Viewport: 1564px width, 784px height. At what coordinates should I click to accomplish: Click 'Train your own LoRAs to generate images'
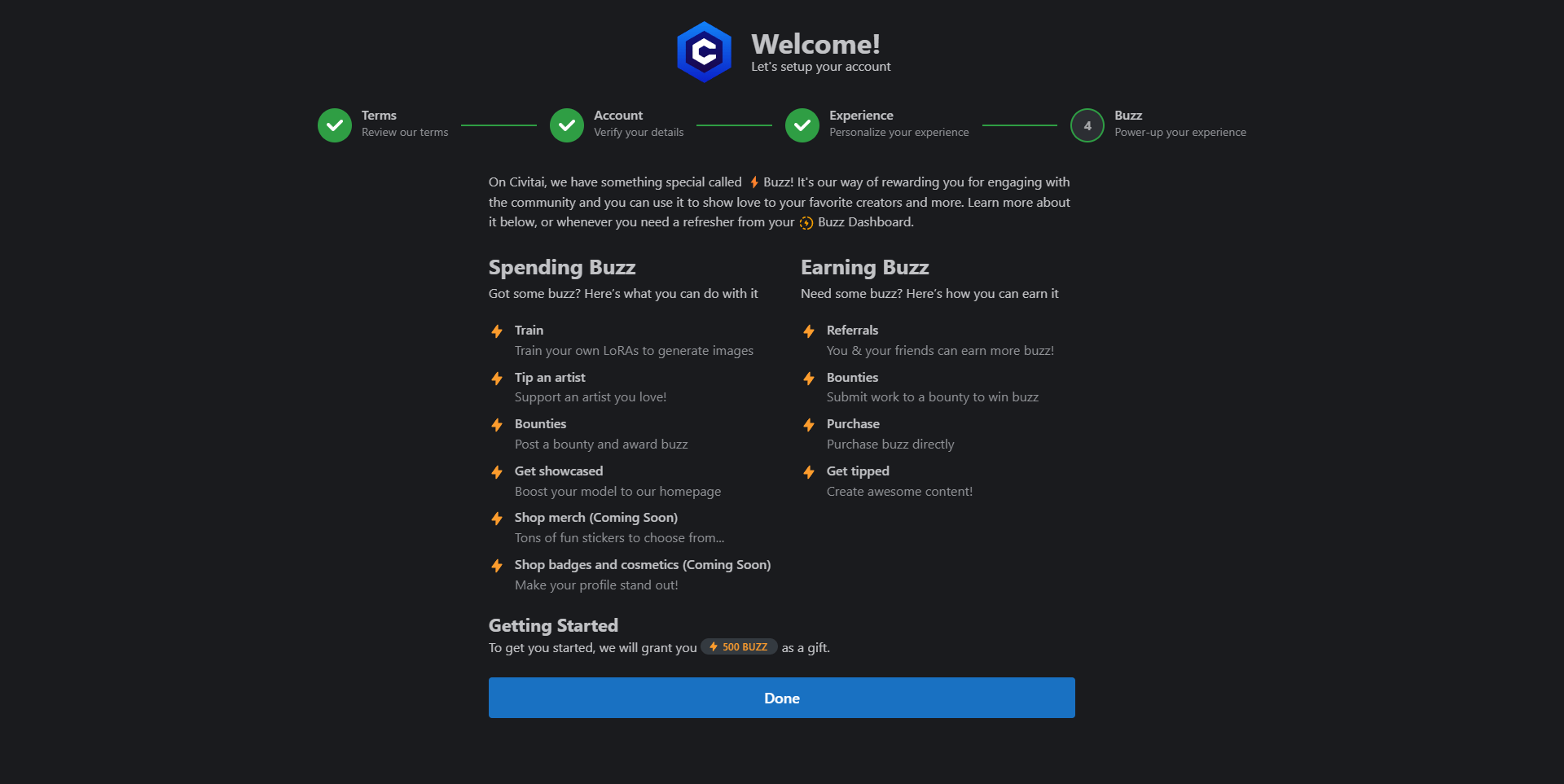coord(634,351)
